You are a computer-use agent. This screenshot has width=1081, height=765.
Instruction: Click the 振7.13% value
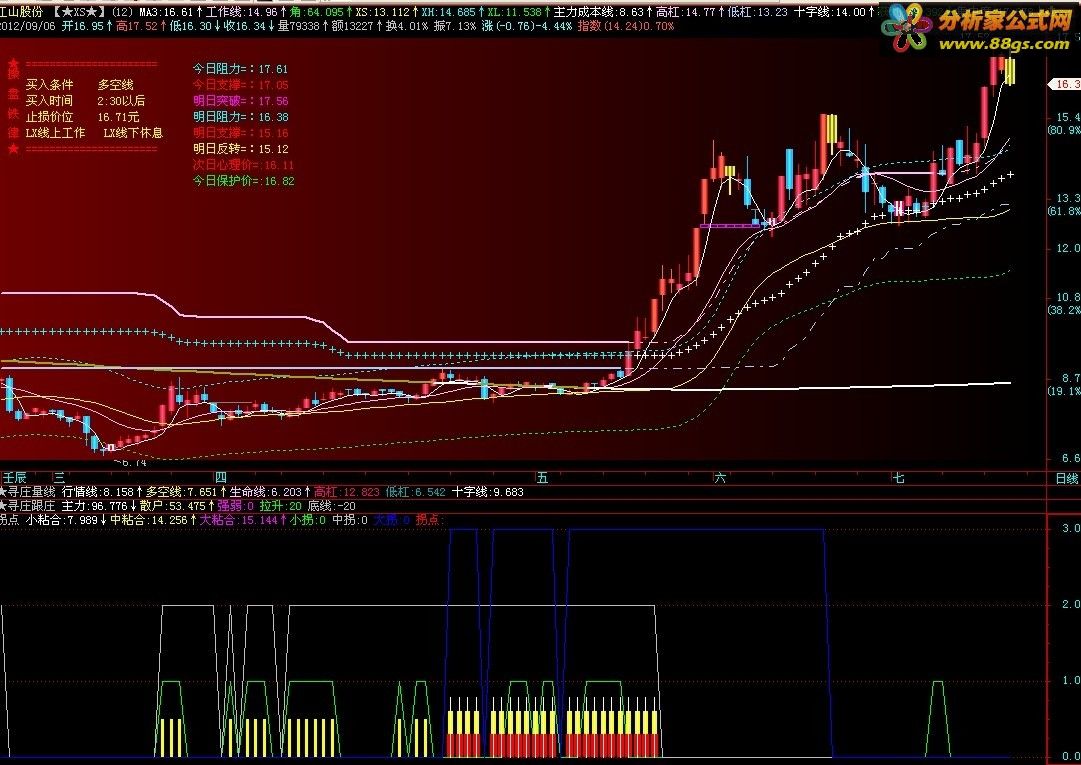pyautogui.click(x=456, y=26)
